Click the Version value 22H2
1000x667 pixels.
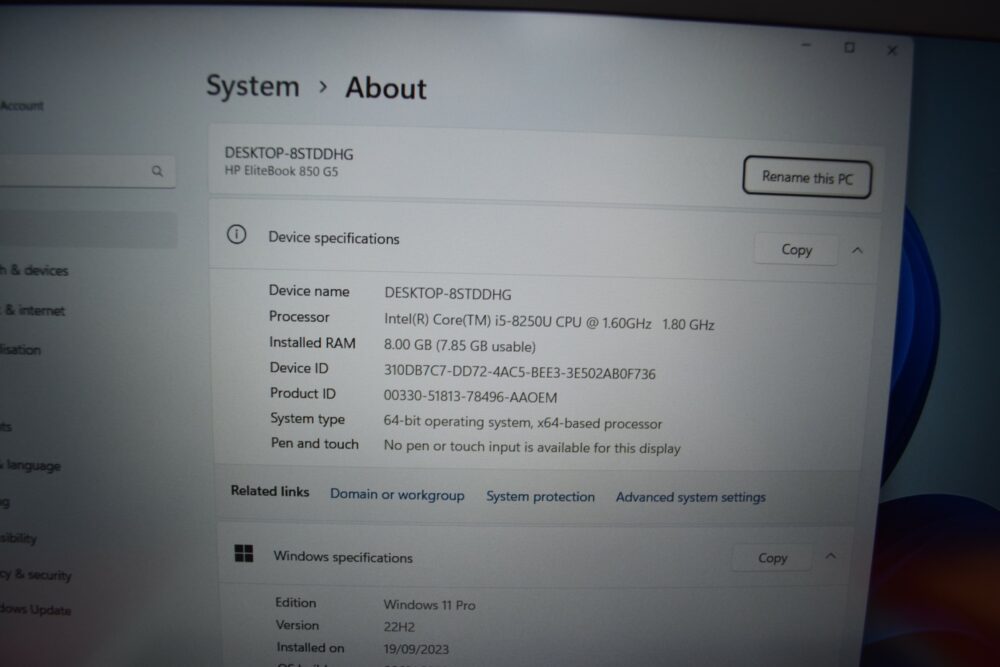399,627
